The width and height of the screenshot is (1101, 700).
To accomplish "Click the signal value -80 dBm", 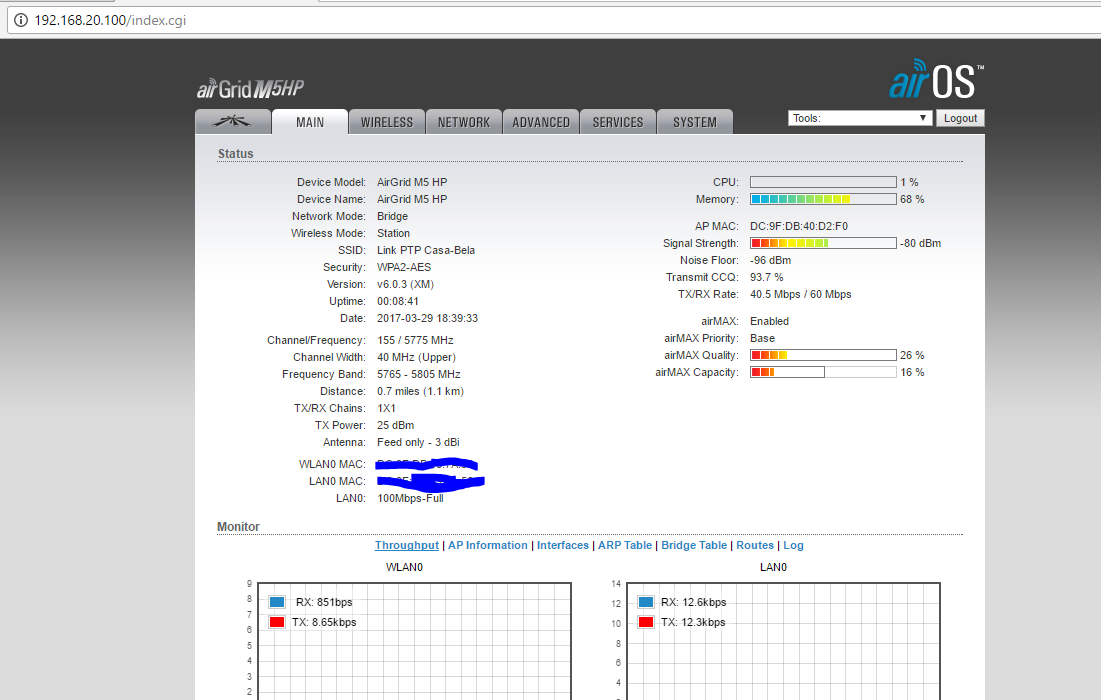I will (x=921, y=244).
